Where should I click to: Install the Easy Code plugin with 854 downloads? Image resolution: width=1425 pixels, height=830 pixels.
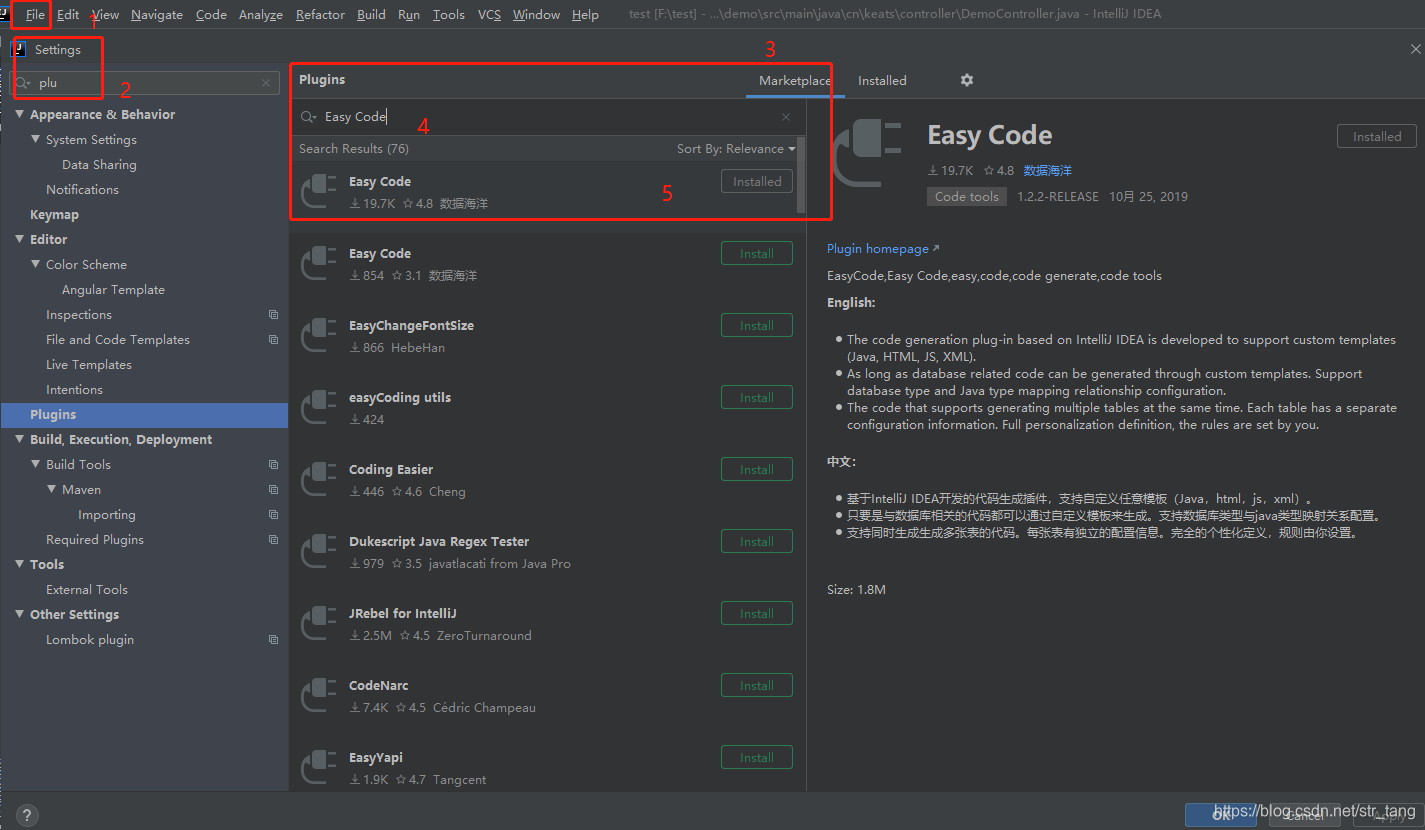(x=757, y=254)
